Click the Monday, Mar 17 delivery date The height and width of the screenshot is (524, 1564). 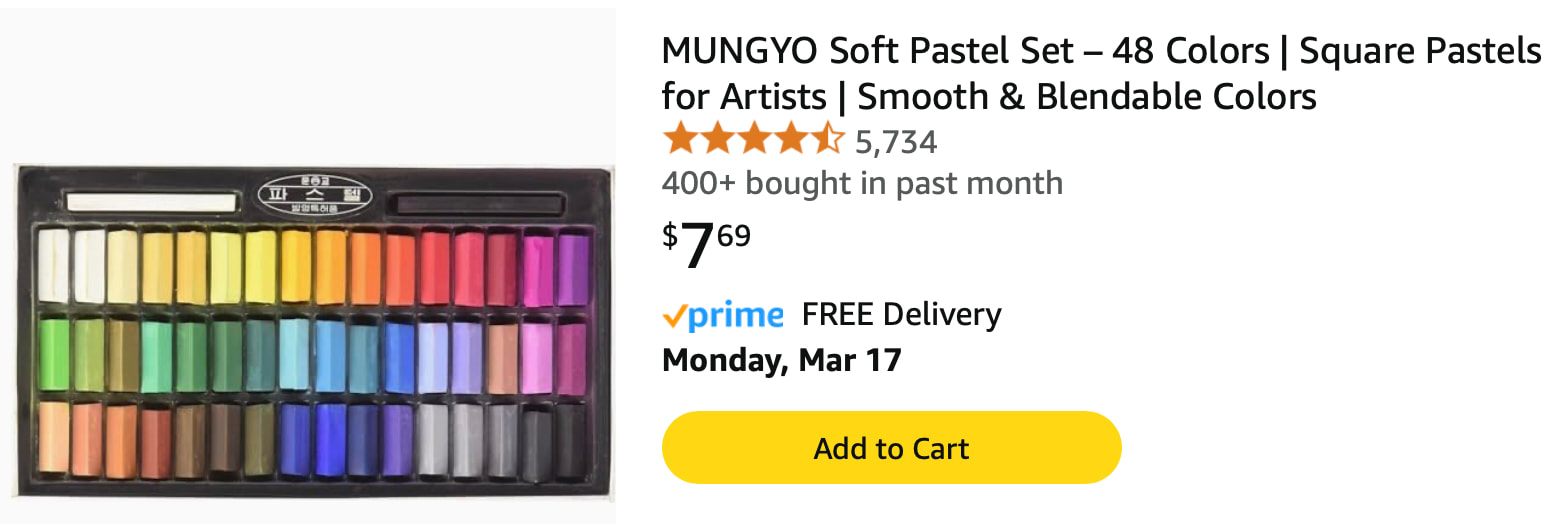(x=782, y=359)
